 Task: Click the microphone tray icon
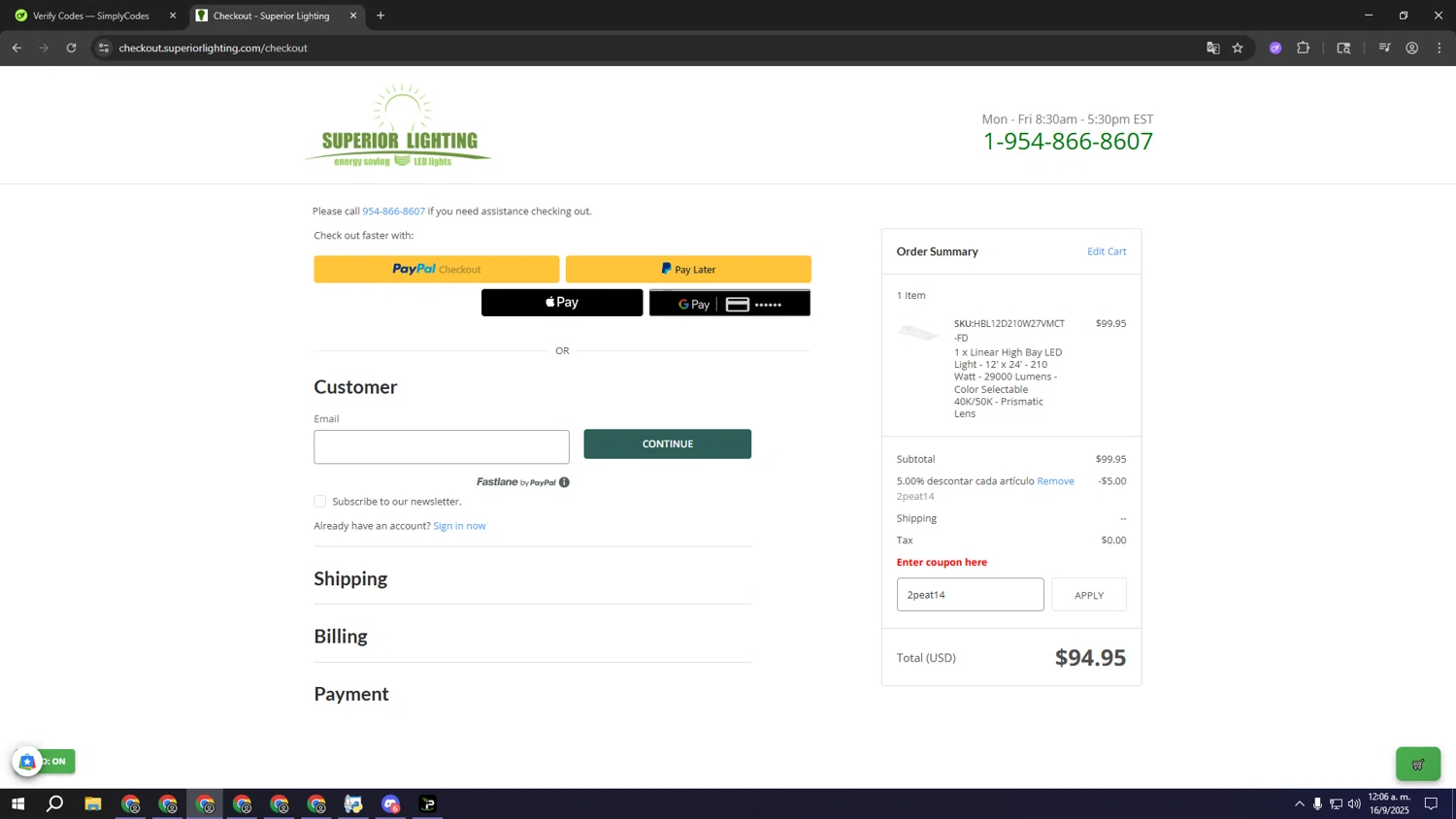click(x=1317, y=803)
